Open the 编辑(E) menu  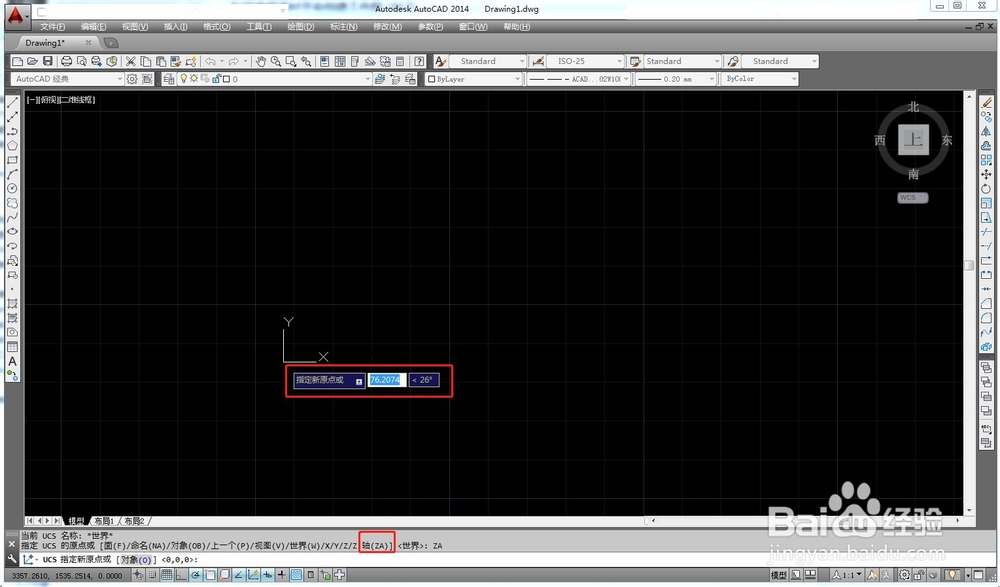coord(93,27)
